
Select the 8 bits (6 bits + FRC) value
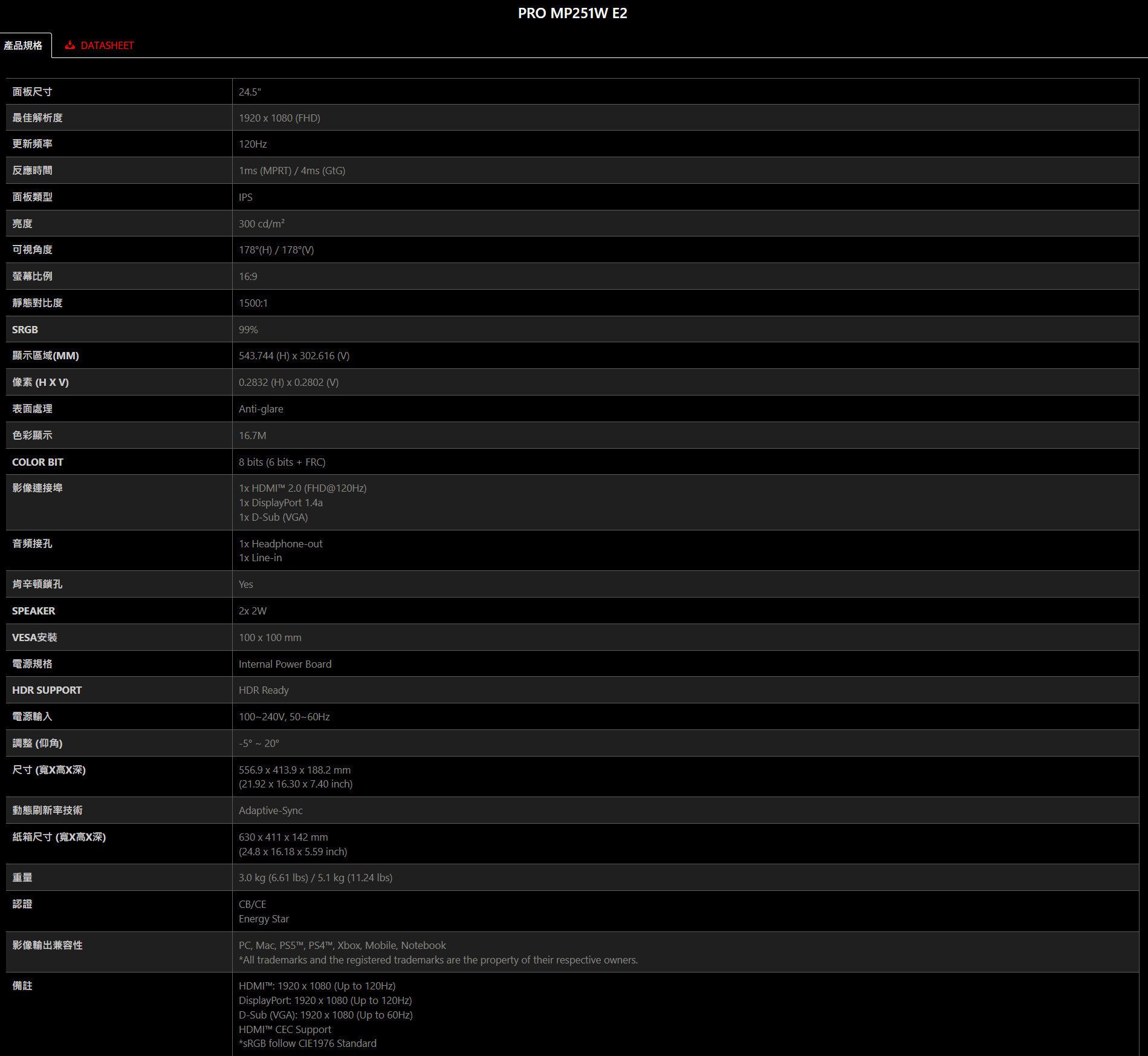pos(282,462)
